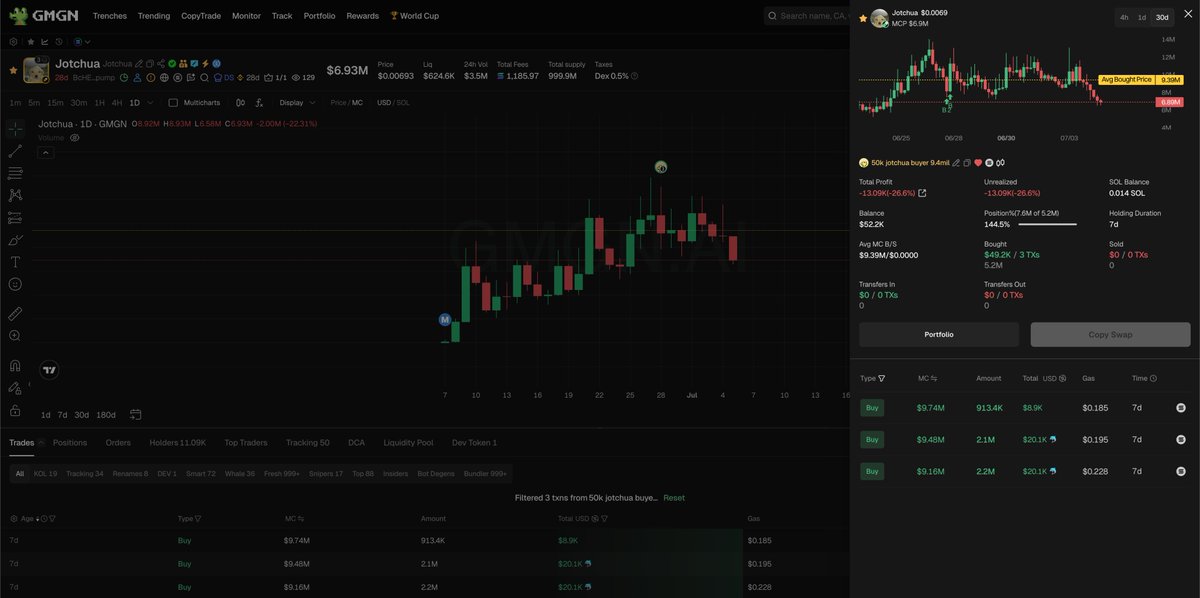This screenshot has width=1200, height=598.
Task: Click Avg Bought Price marker label
Action: (x=1127, y=79)
